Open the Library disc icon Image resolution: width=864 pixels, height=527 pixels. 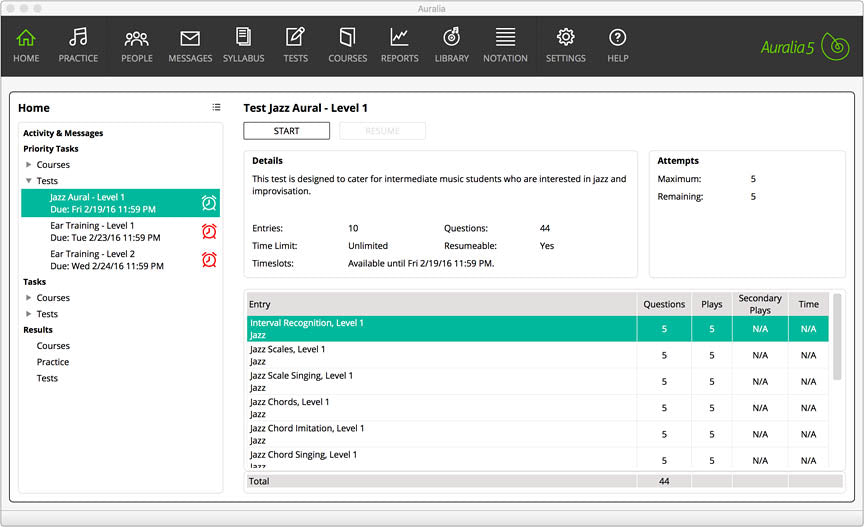click(451, 37)
